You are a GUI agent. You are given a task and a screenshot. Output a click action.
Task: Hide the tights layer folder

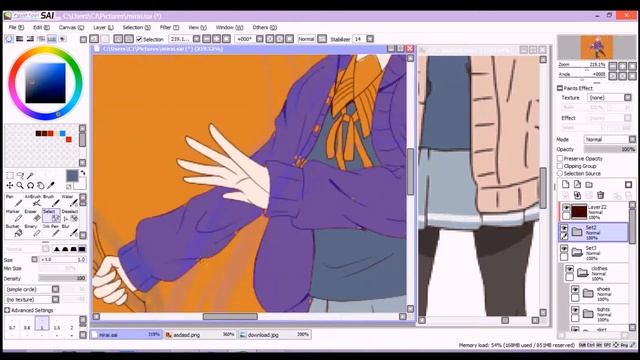tap(575, 310)
